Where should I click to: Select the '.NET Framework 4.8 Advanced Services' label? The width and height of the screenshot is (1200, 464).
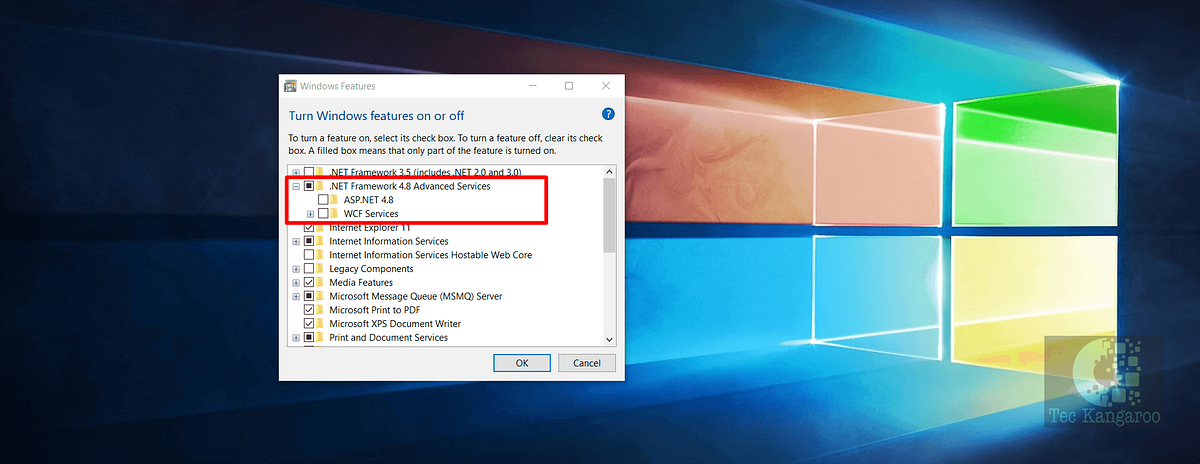tap(410, 186)
